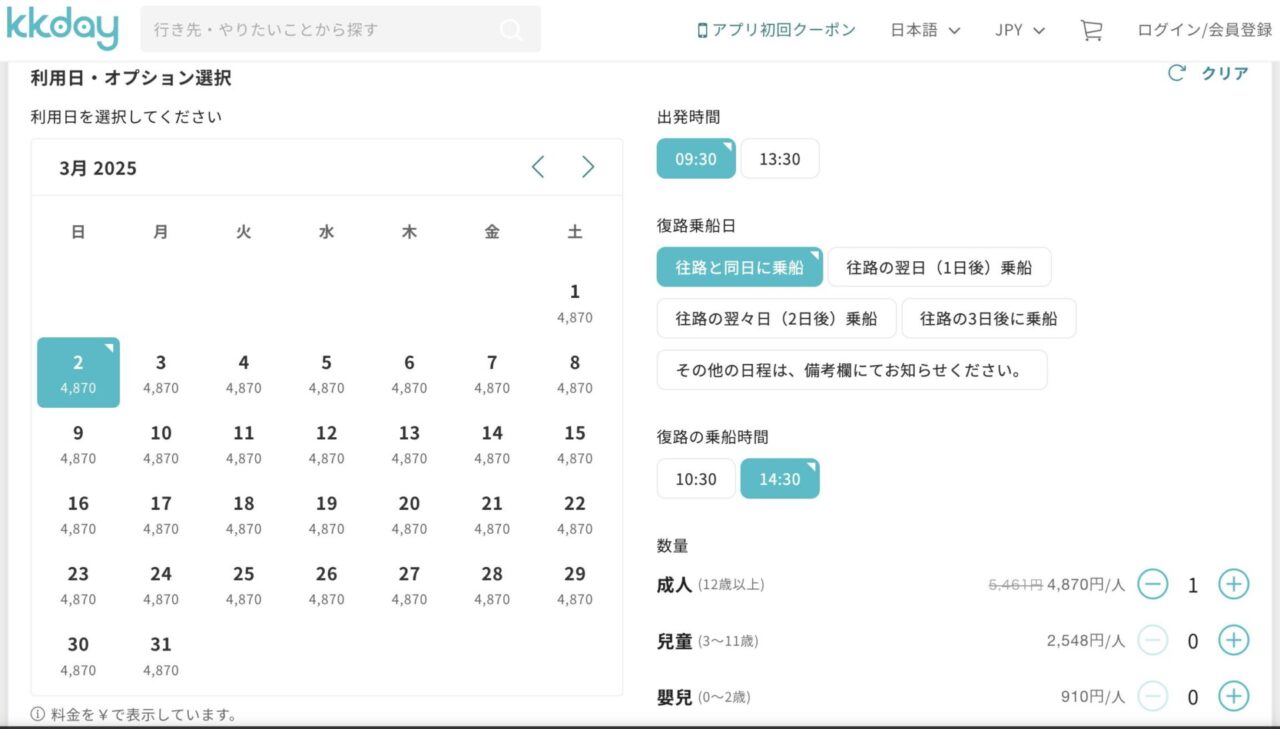
Task: Select March 1 on calendar
Action: point(575,302)
